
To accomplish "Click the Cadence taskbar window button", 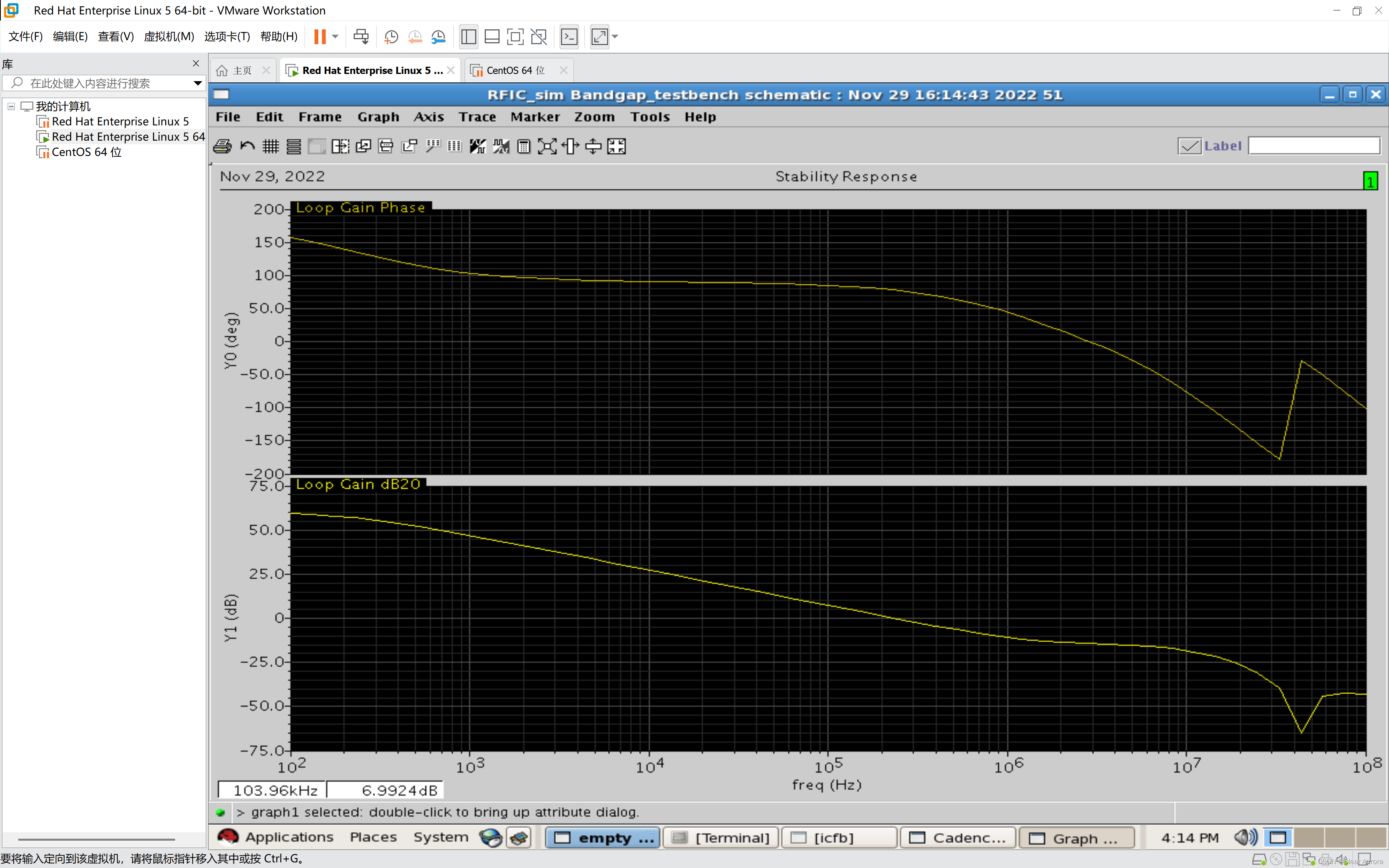I will pos(959,837).
